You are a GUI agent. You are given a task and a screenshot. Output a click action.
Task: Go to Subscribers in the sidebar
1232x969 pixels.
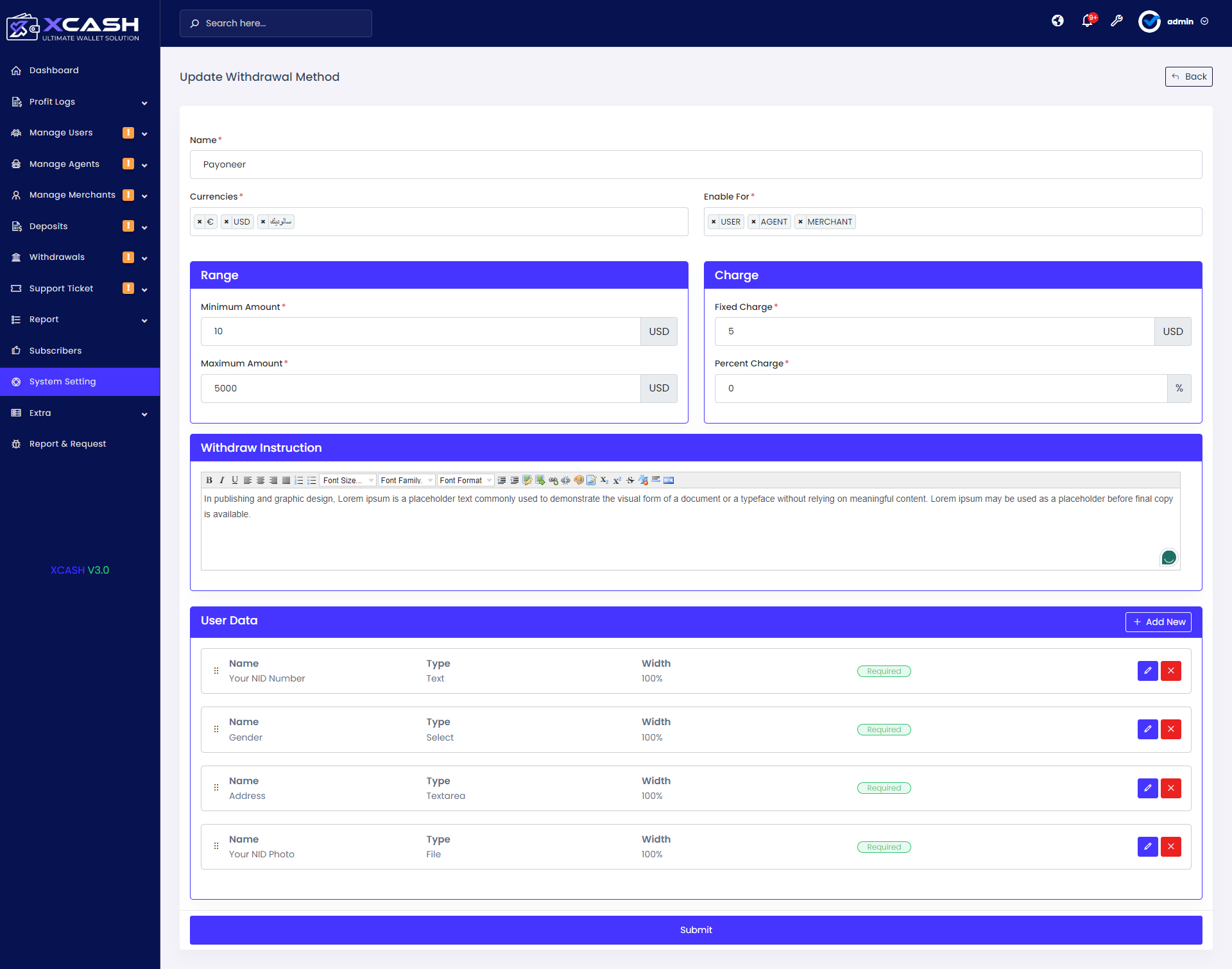[55, 351]
